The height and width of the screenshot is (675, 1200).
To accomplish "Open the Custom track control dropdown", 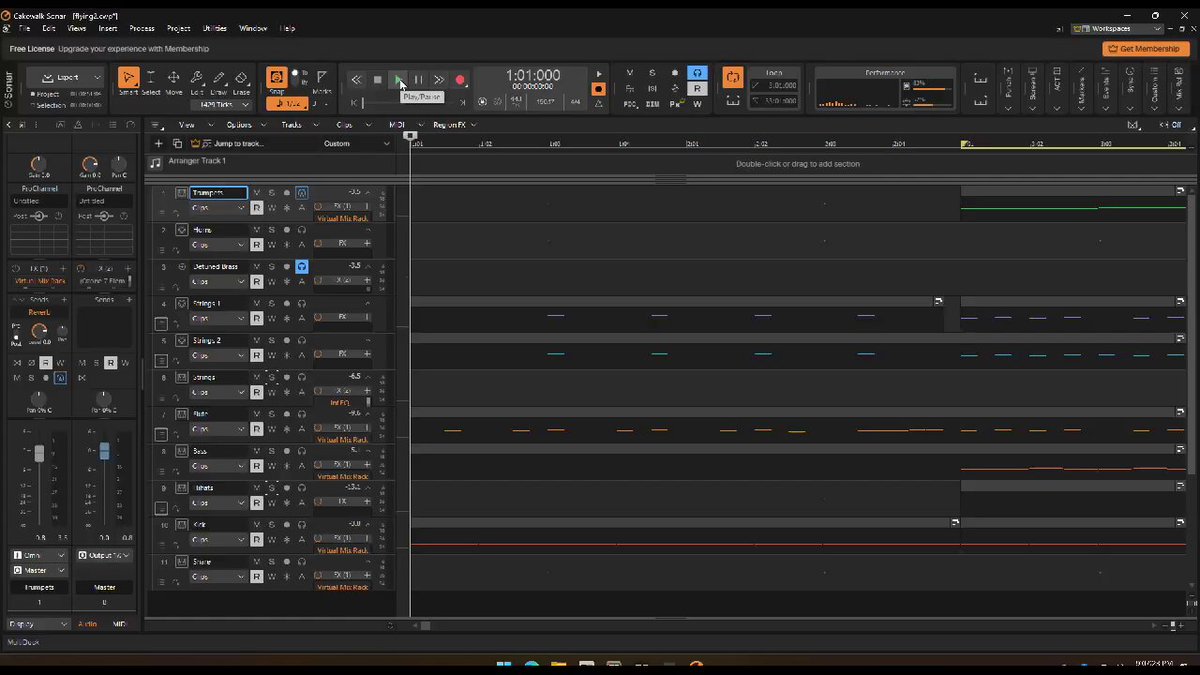I will click(x=356, y=144).
